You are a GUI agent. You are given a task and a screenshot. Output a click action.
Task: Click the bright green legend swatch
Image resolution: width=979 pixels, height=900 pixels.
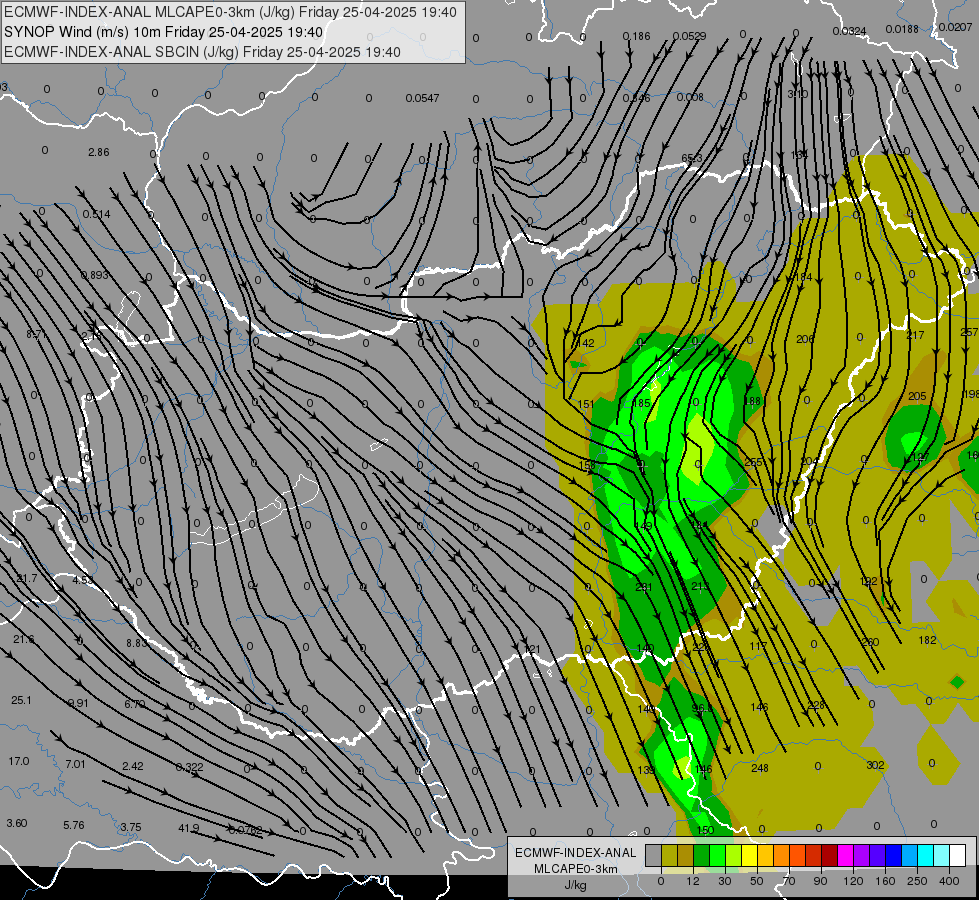(717, 855)
